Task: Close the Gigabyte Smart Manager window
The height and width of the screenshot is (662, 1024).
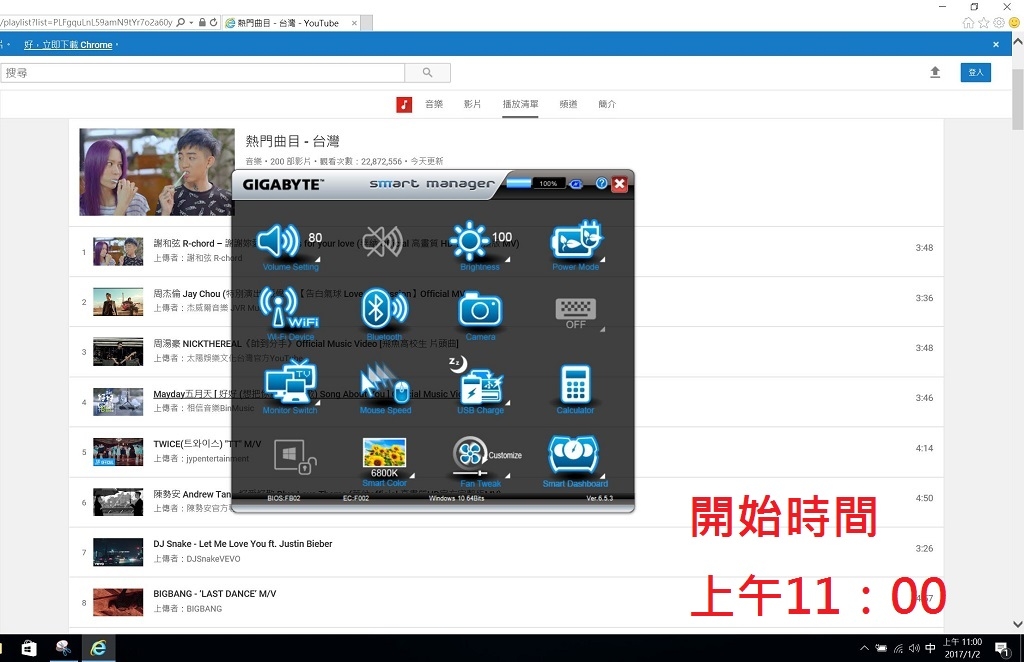Action: [620, 184]
